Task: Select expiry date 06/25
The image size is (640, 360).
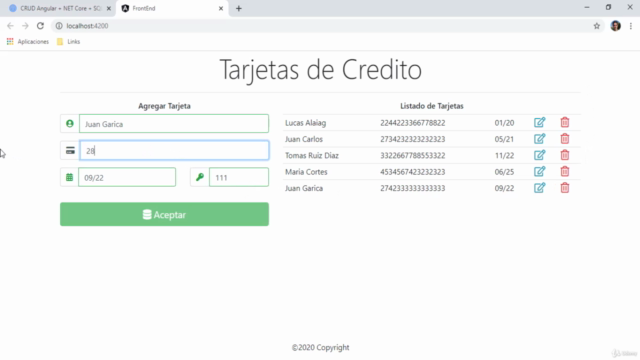Action: pyautogui.click(x=504, y=172)
